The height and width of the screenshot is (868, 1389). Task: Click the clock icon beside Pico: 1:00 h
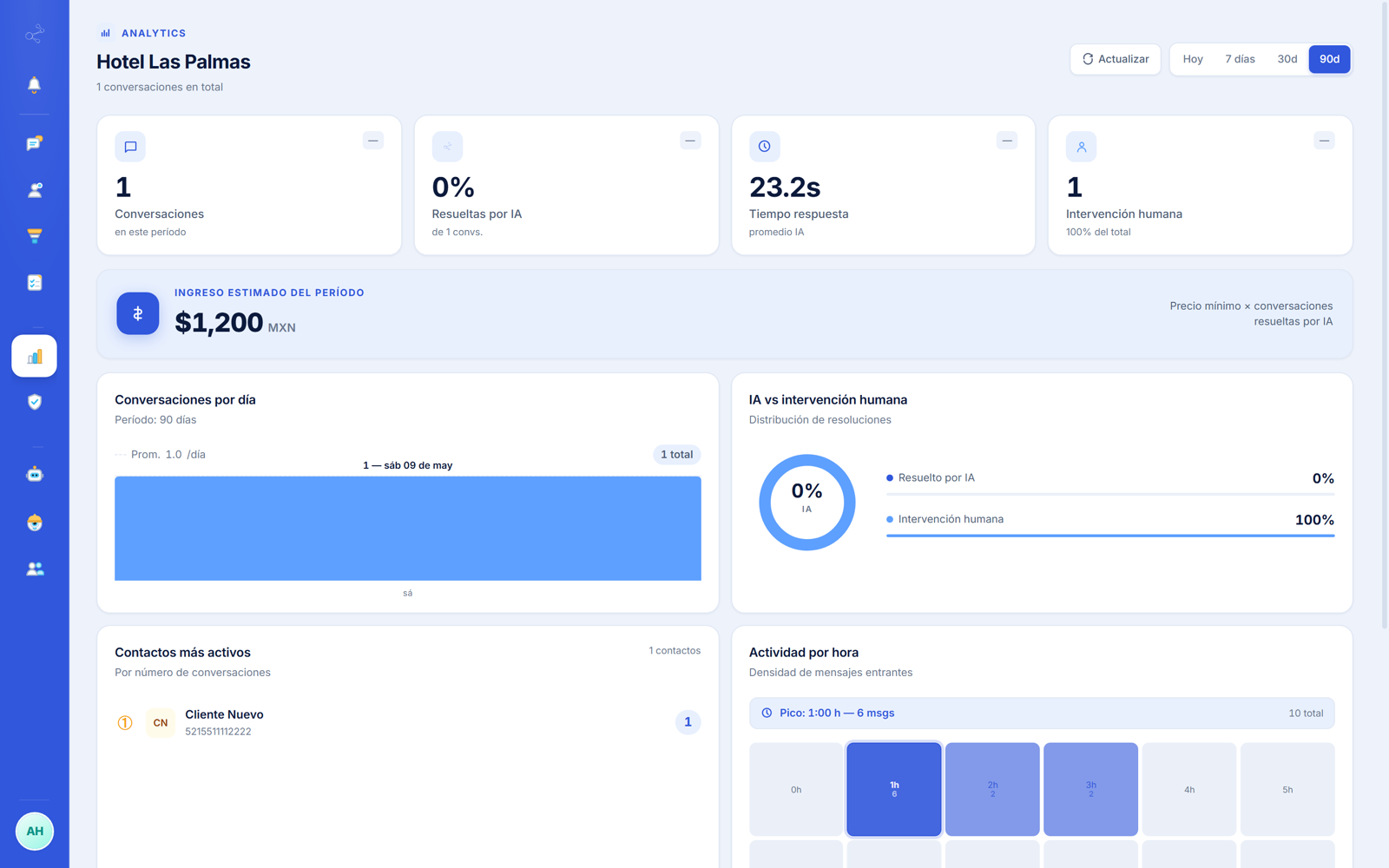pos(767,713)
